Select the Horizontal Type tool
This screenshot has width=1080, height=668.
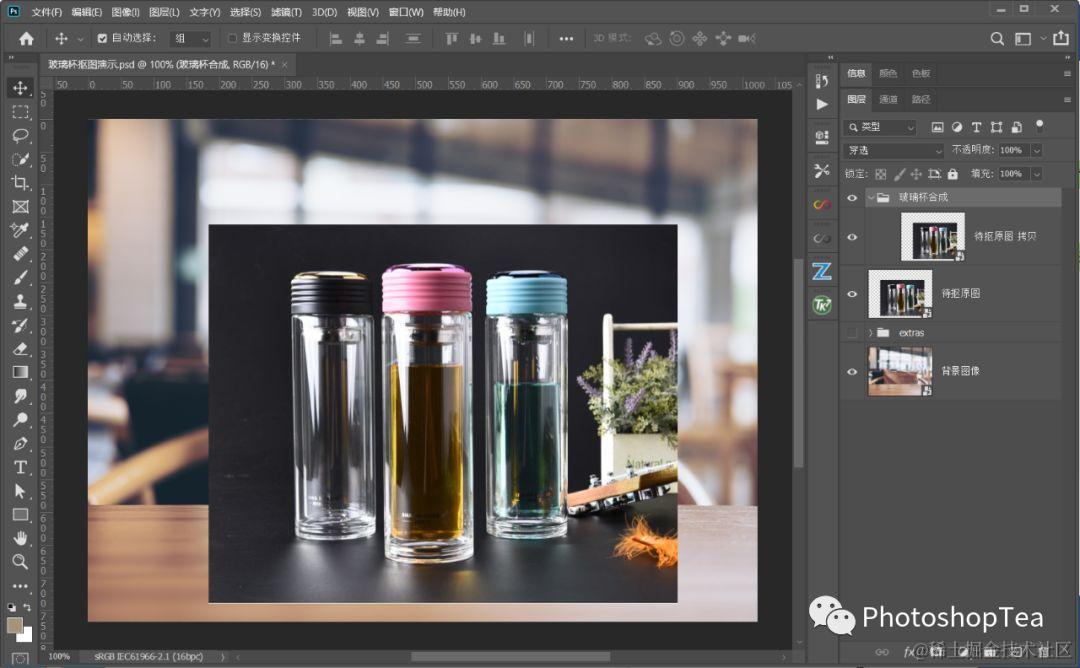(20, 467)
